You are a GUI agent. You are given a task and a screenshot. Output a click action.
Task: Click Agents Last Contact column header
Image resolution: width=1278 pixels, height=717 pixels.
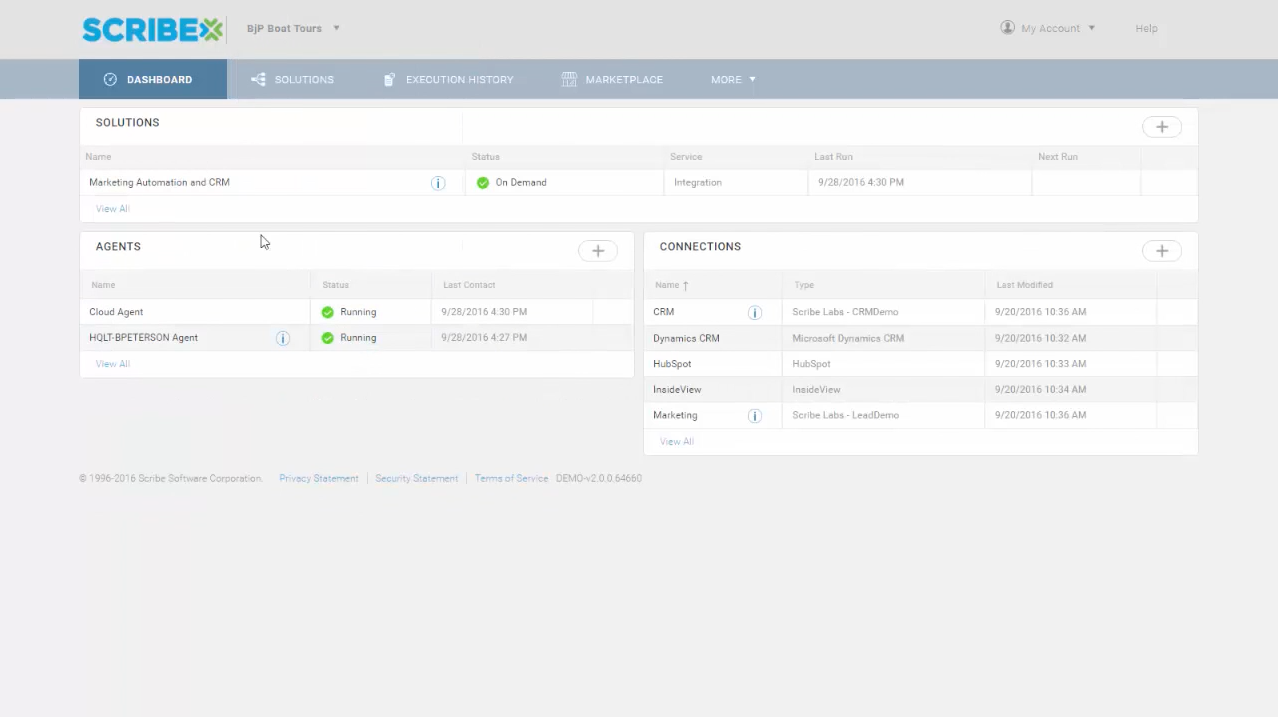click(x=469, y=285)
